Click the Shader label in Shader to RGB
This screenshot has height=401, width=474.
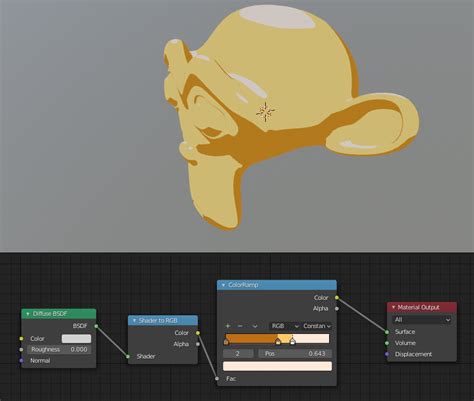tap(146, 357)
